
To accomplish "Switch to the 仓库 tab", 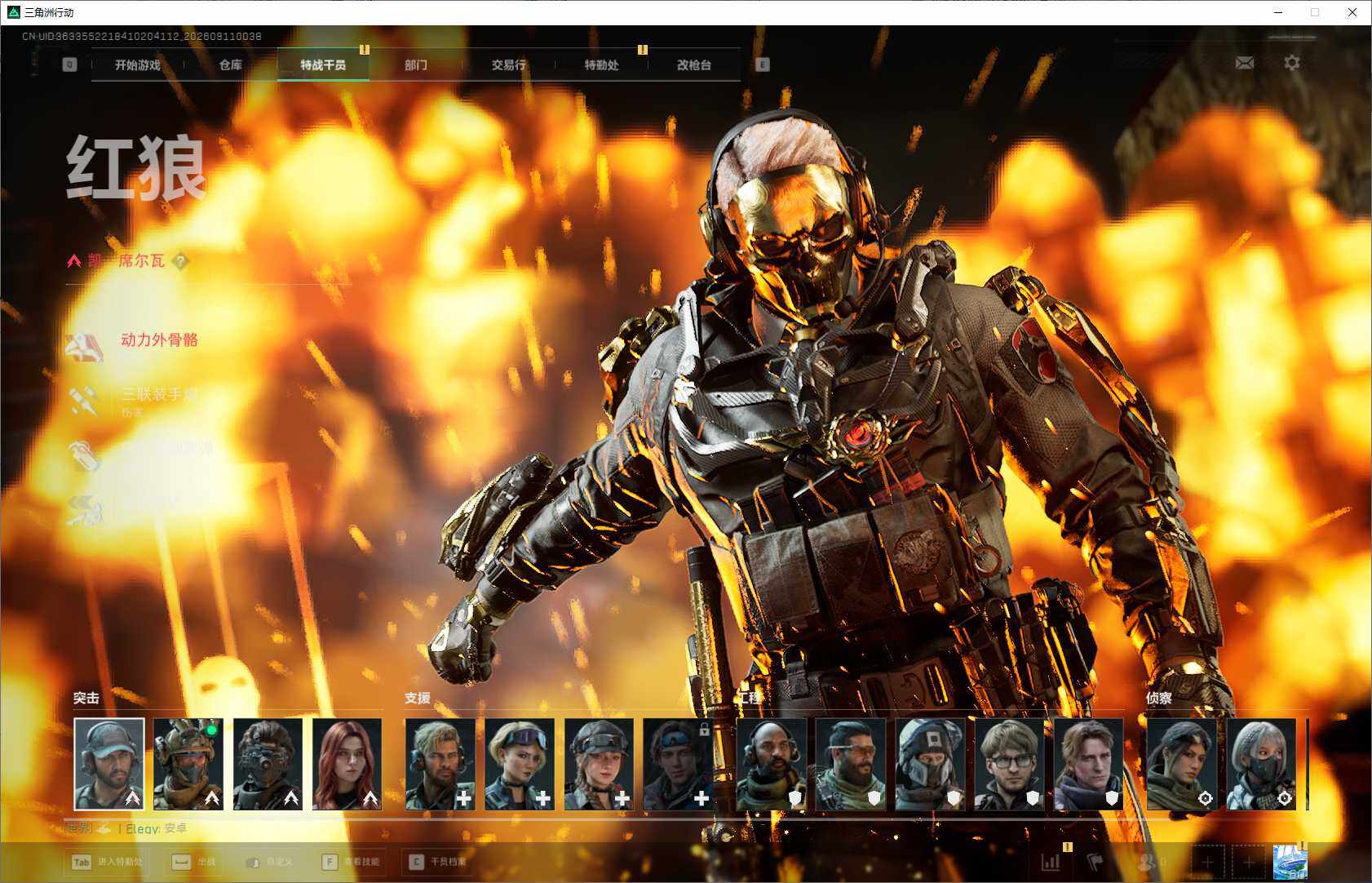I will 231,65.
